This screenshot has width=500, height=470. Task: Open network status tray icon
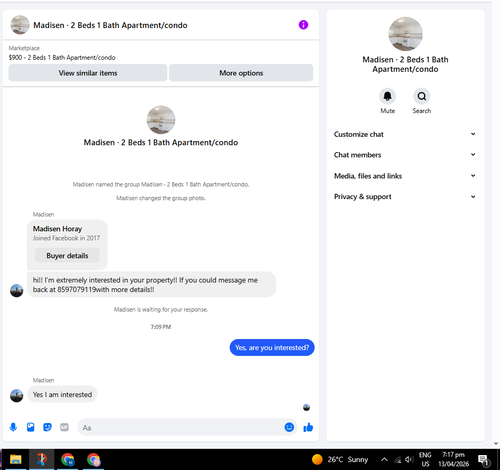397,460
